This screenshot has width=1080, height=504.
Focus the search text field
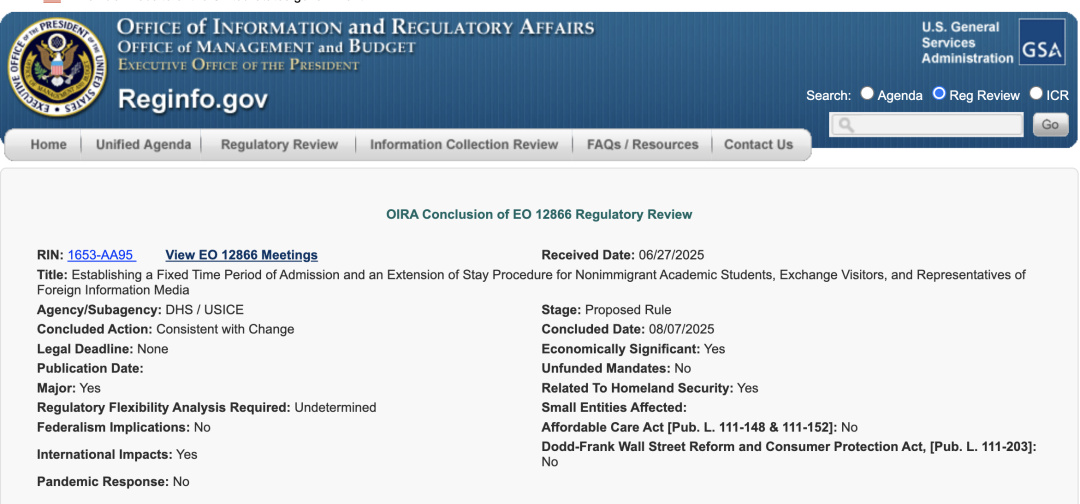tap(926, 125)
